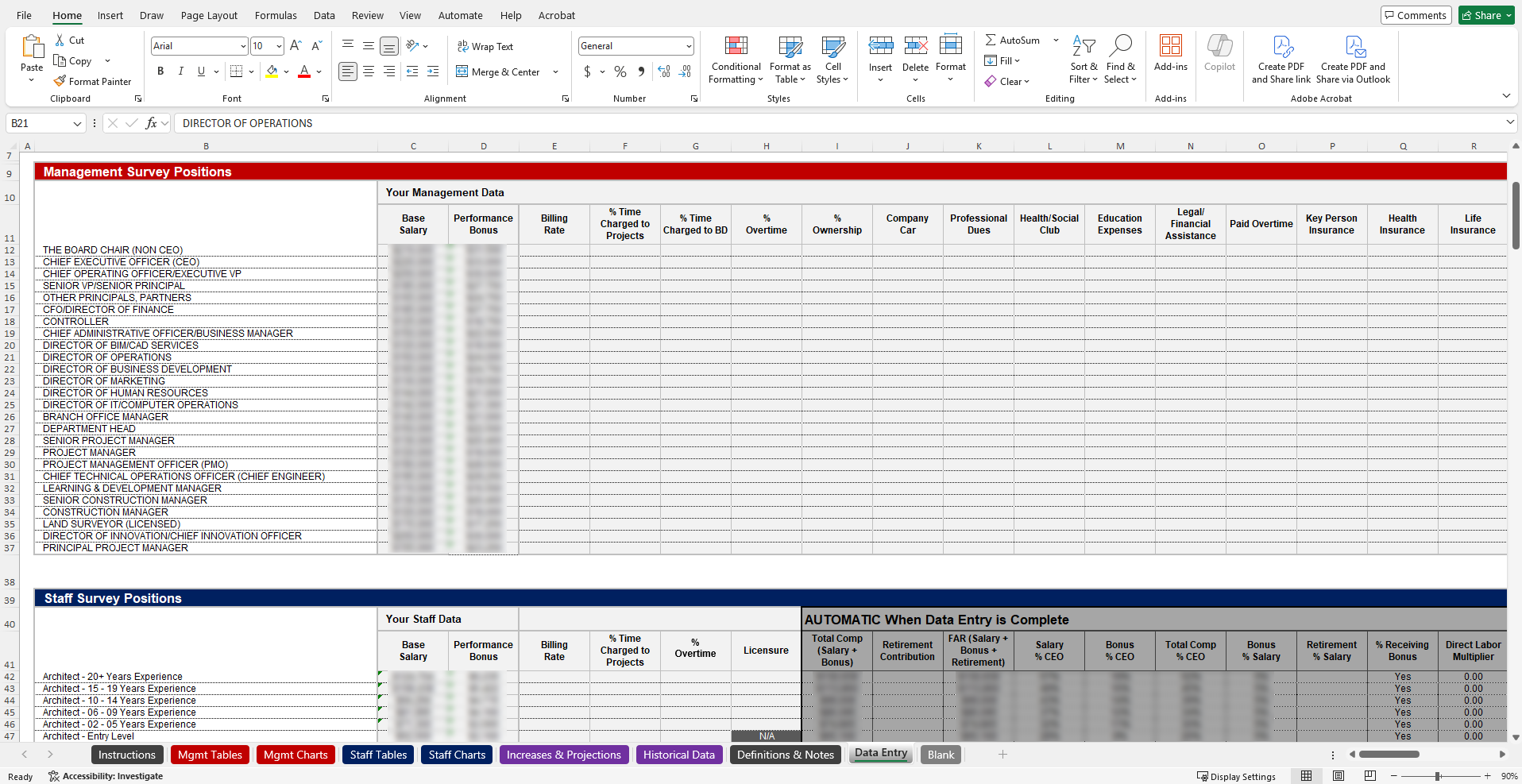Open Sort & Filter menu
1522x784 pixels.
[x=1084, y=60]
